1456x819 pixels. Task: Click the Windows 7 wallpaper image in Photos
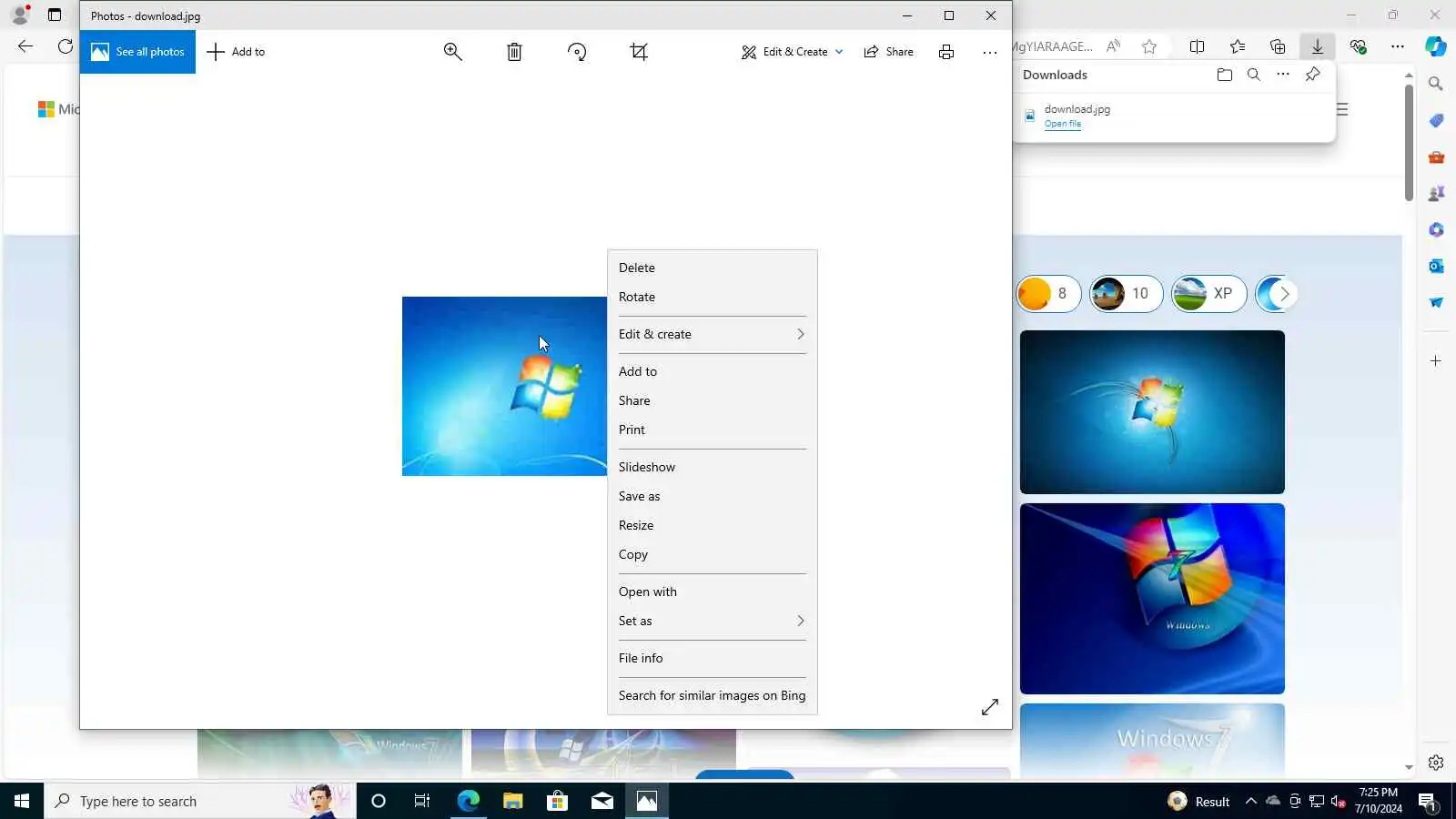coord(504,386)
